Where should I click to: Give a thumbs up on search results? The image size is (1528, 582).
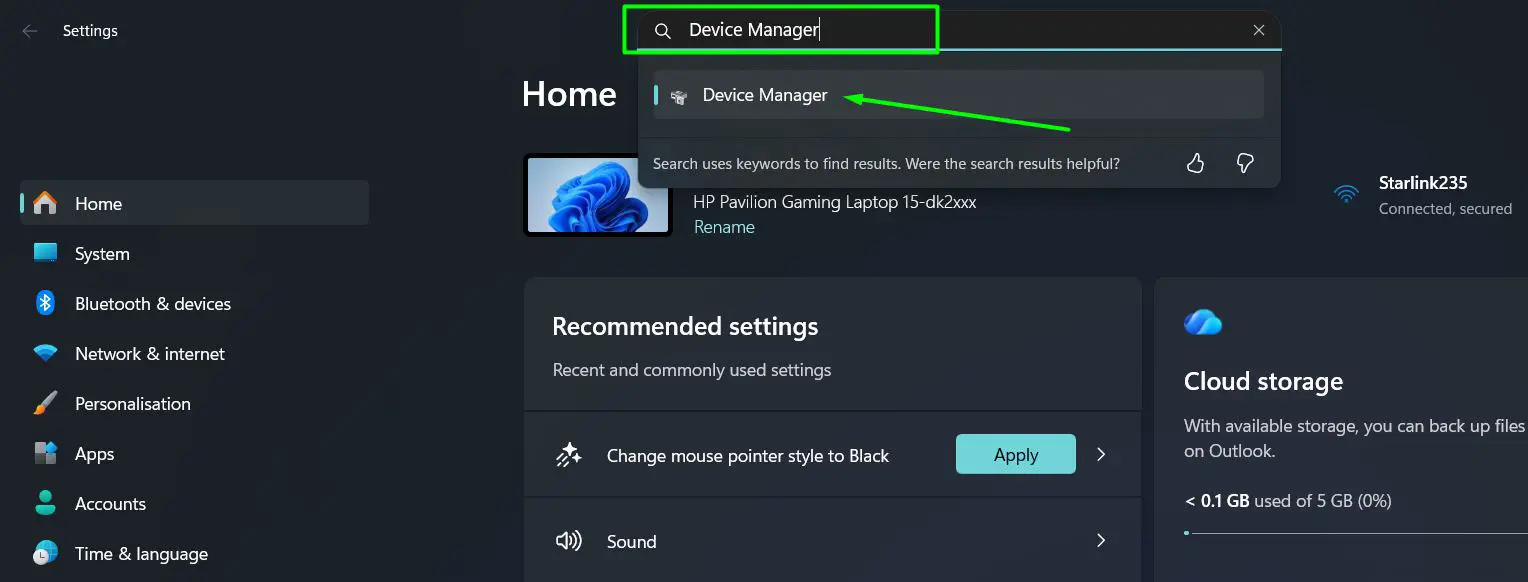[1195, 163]
